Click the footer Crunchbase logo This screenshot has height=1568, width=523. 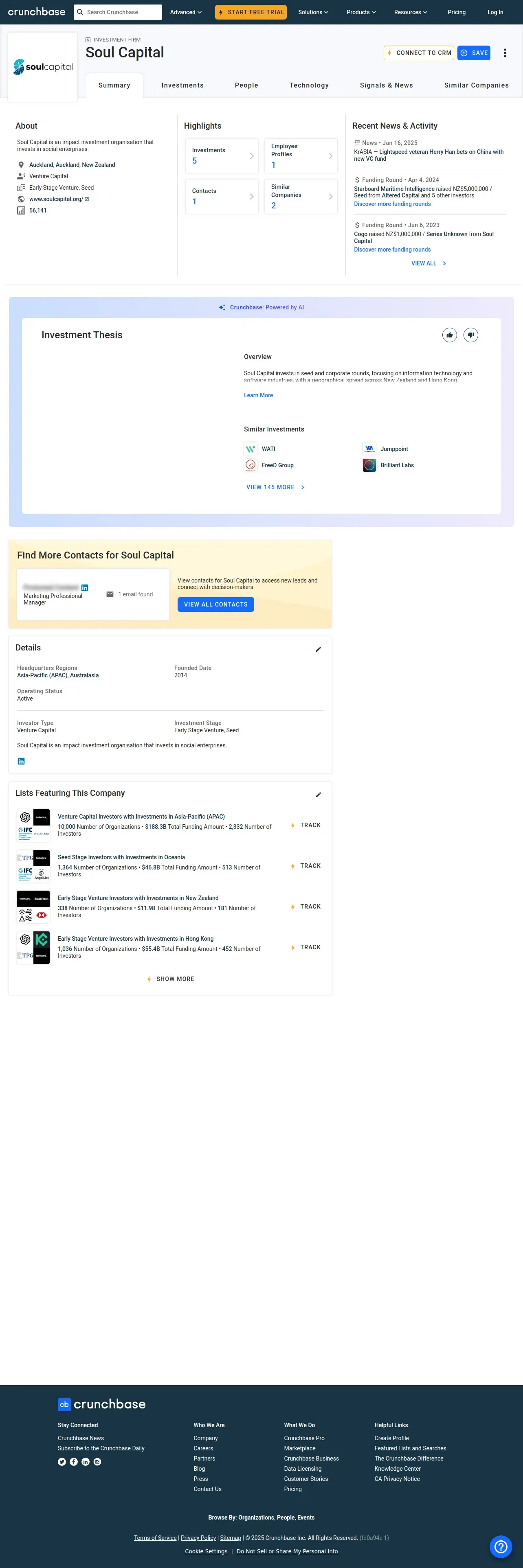point(102,1404)
